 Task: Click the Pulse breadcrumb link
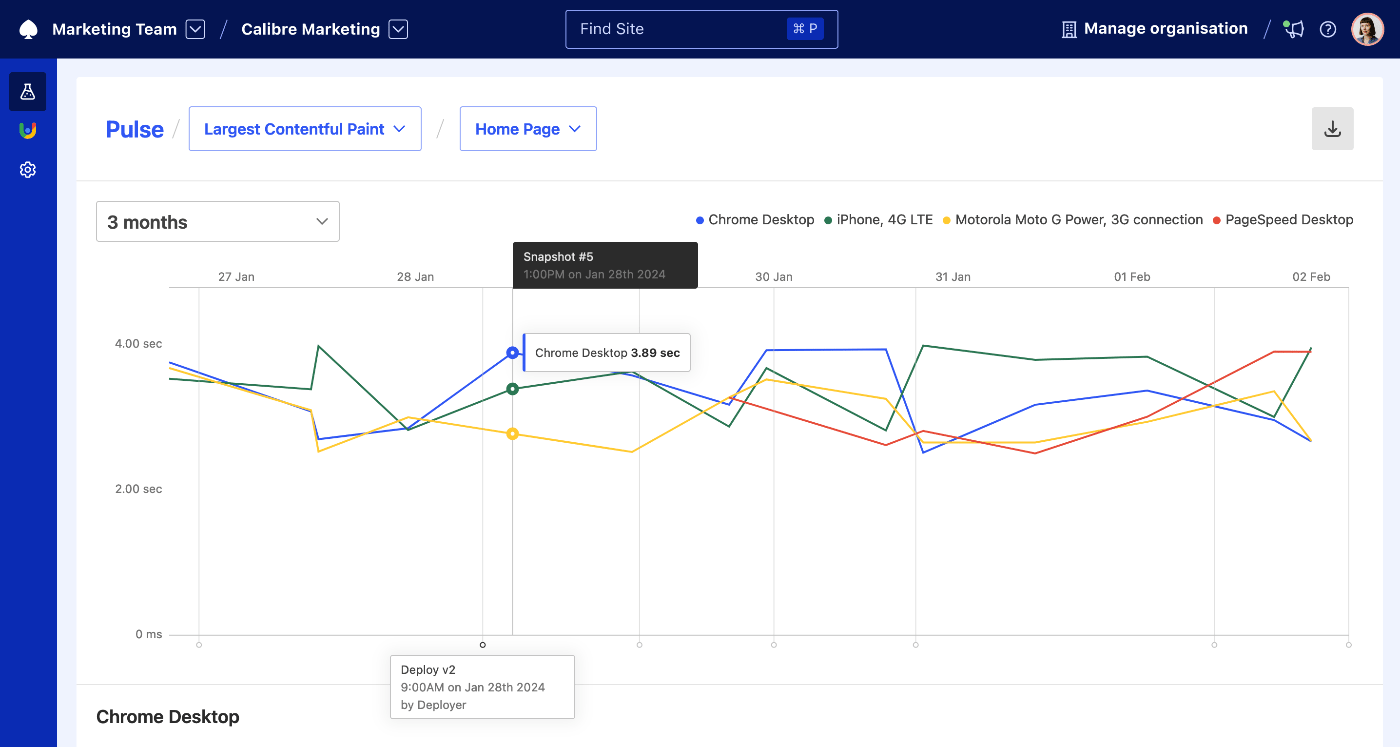[134, 129]
